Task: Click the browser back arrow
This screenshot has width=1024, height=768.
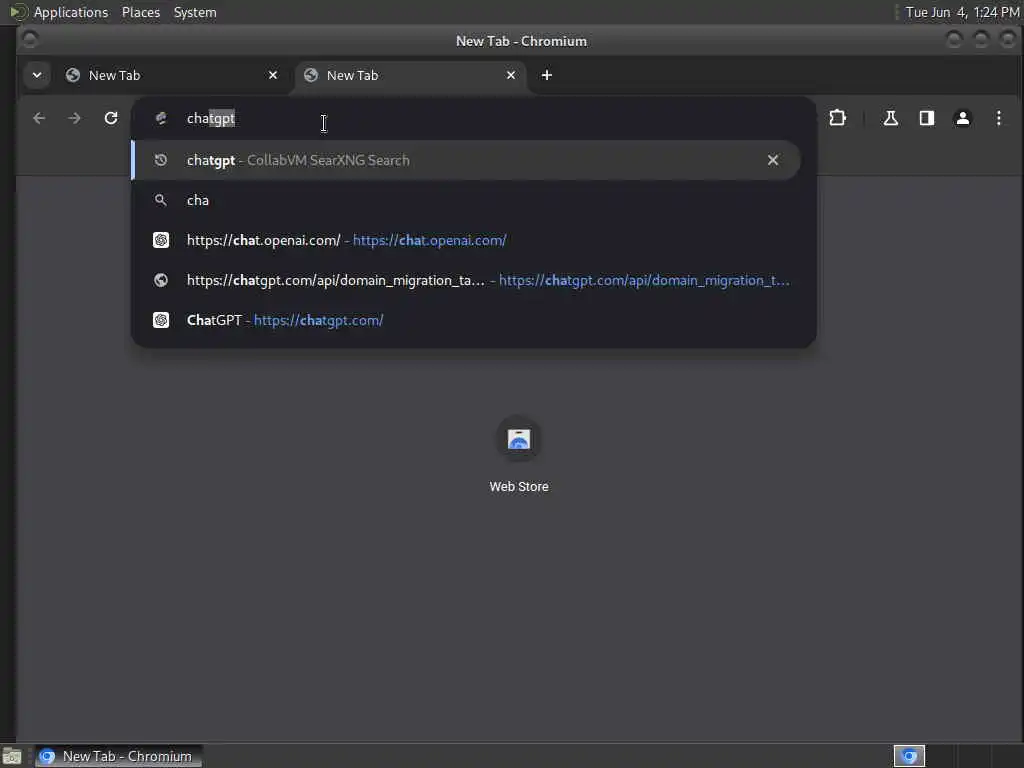Action: [x=39, y=118]
